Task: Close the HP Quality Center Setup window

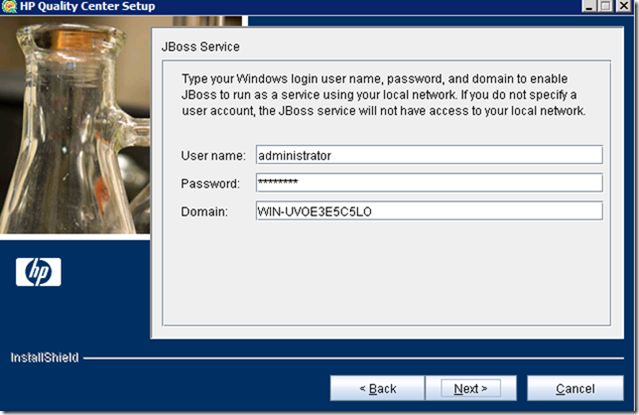Action: coord(624,6)
